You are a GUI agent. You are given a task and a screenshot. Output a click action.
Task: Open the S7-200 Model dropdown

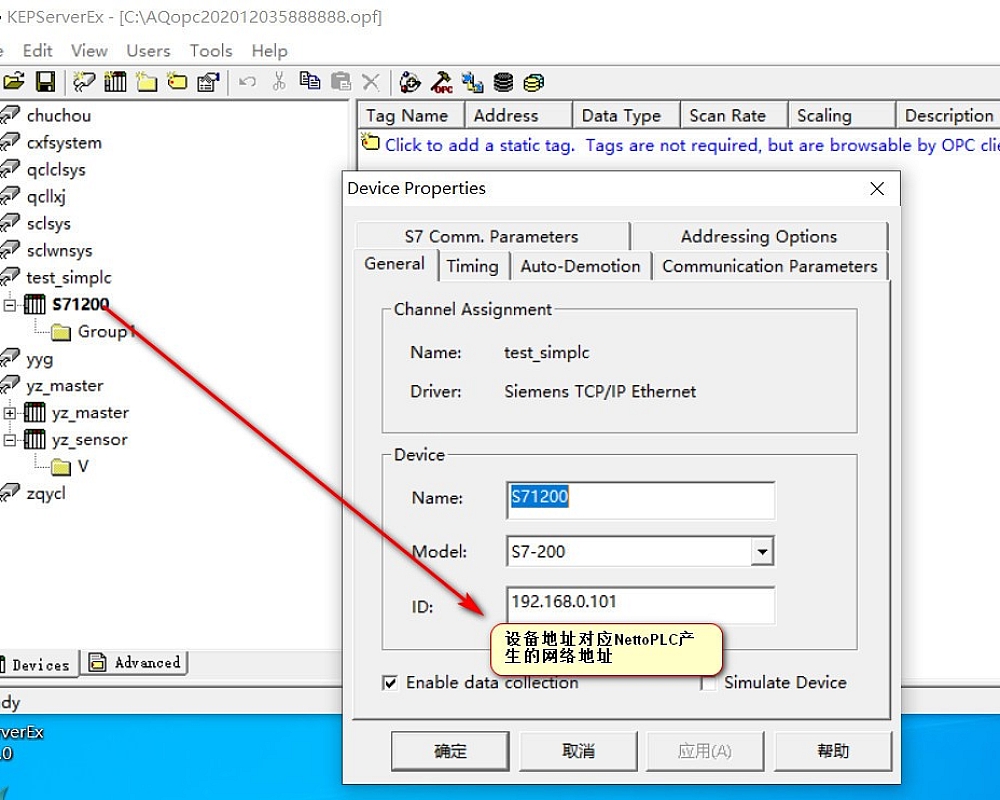click(x=763, y=551)
